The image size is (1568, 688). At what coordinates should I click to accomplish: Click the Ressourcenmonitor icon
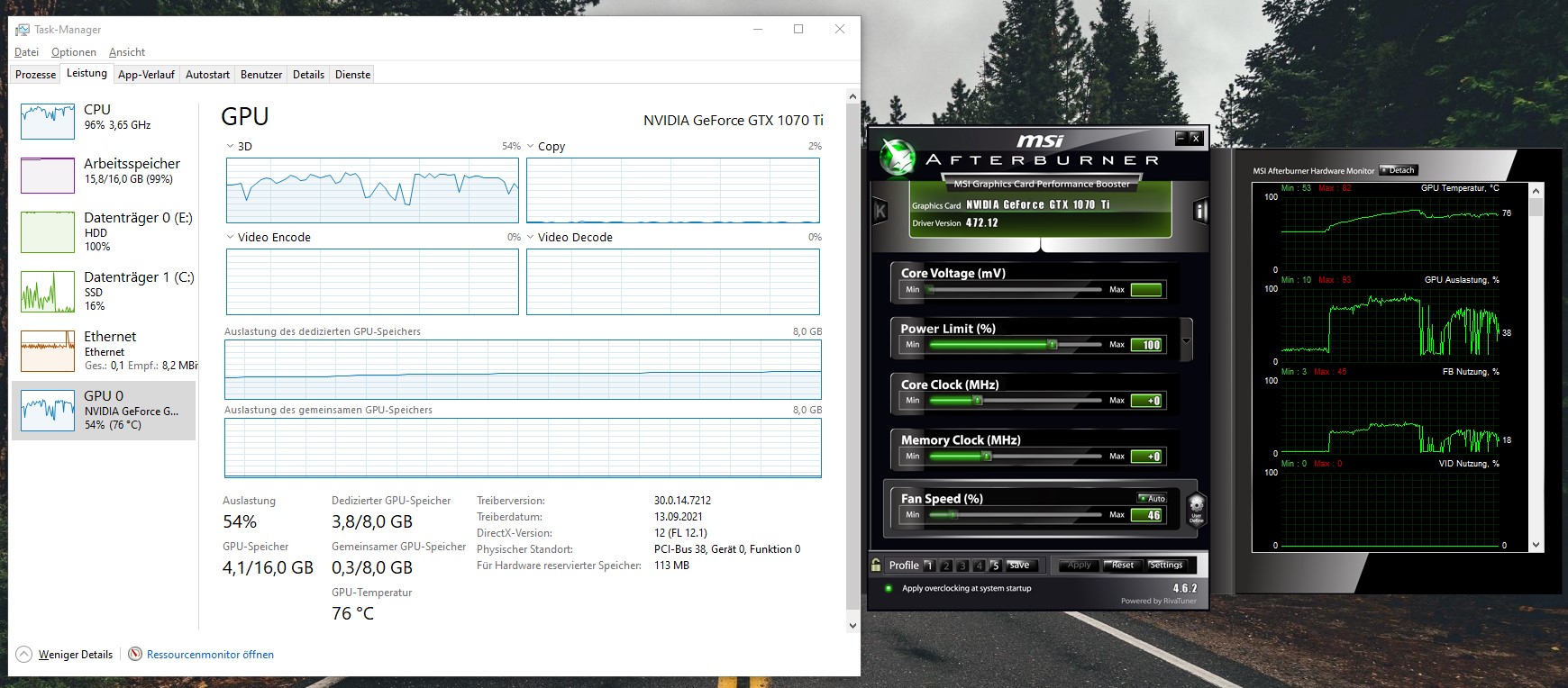point(135,654)
